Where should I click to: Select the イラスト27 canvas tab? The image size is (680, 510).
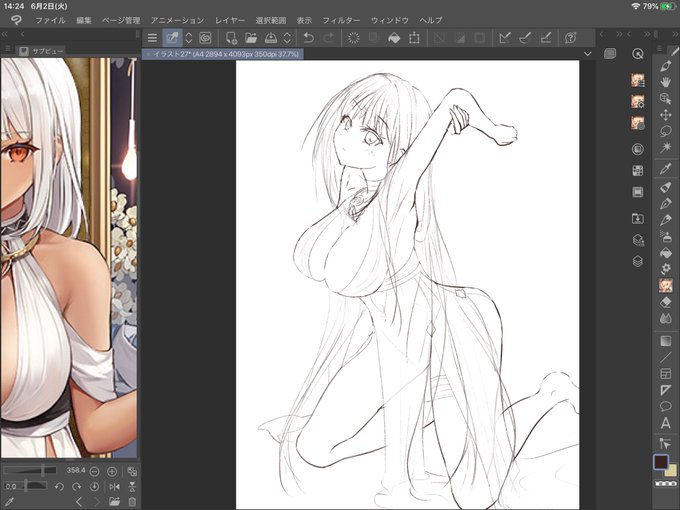223,54
